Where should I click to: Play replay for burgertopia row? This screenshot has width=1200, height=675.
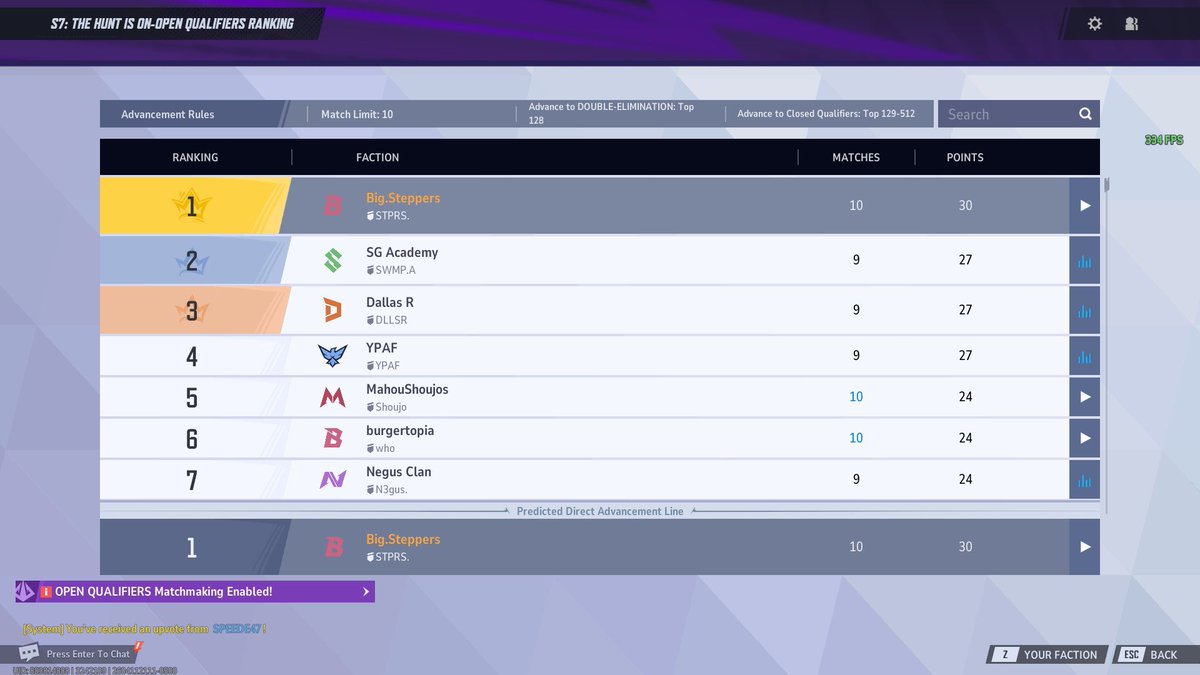[x=1085, y=438]
